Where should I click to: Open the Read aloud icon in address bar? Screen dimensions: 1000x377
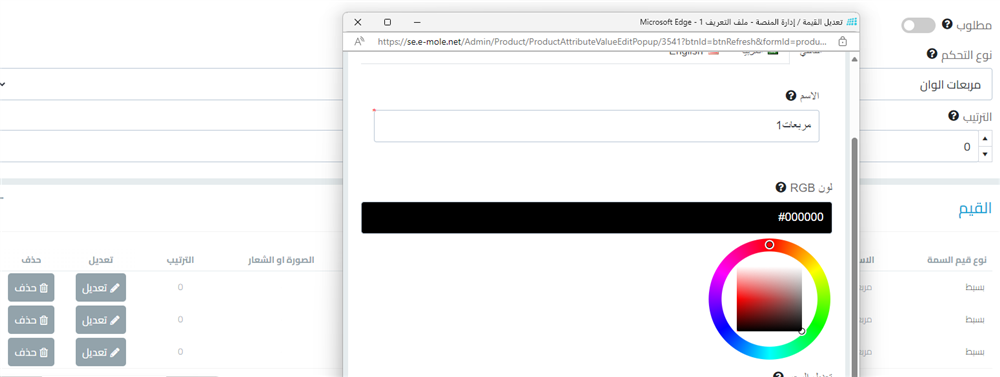coord(359,41)
